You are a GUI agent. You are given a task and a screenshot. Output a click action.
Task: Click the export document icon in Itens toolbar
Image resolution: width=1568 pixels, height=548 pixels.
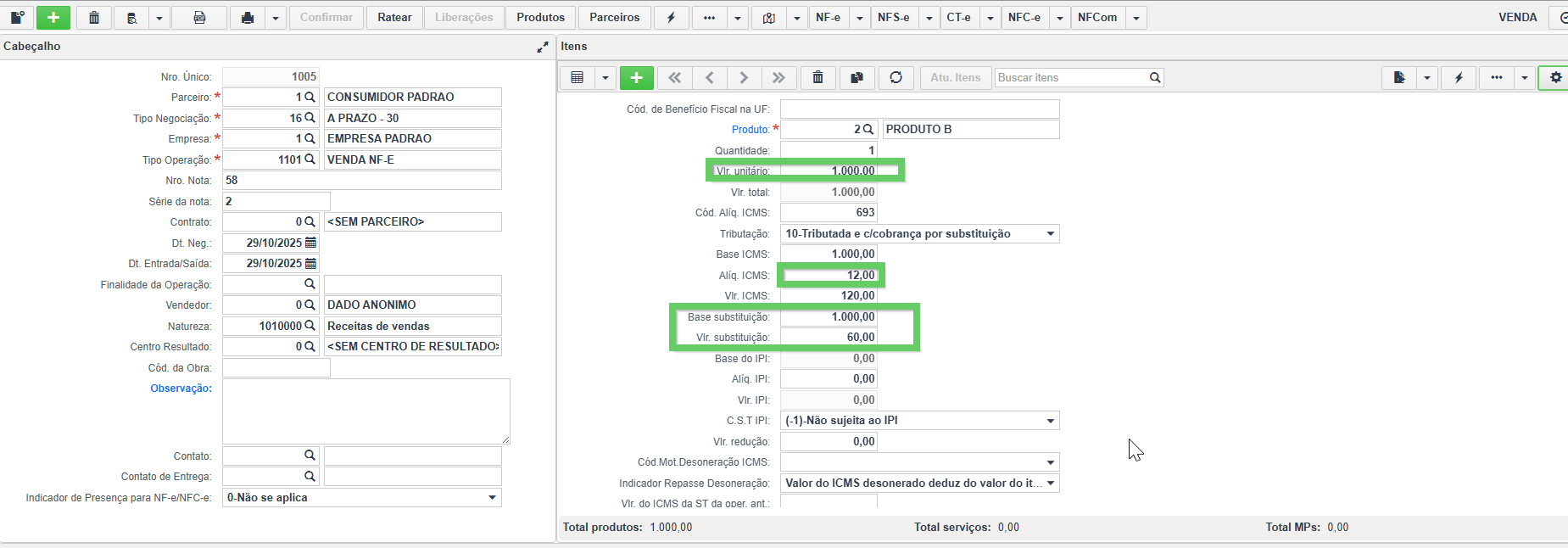point(1399,77)
